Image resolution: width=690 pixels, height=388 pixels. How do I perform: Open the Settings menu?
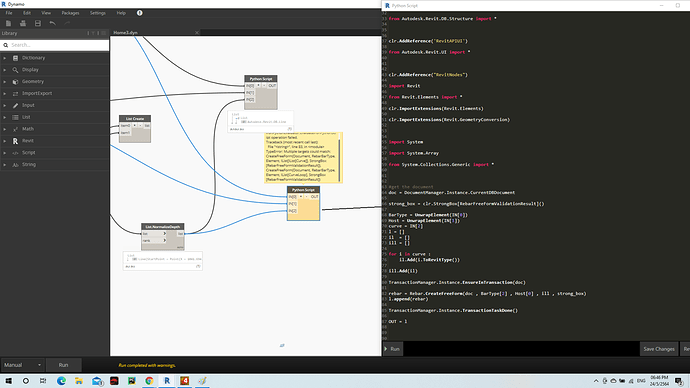(98, 13)
